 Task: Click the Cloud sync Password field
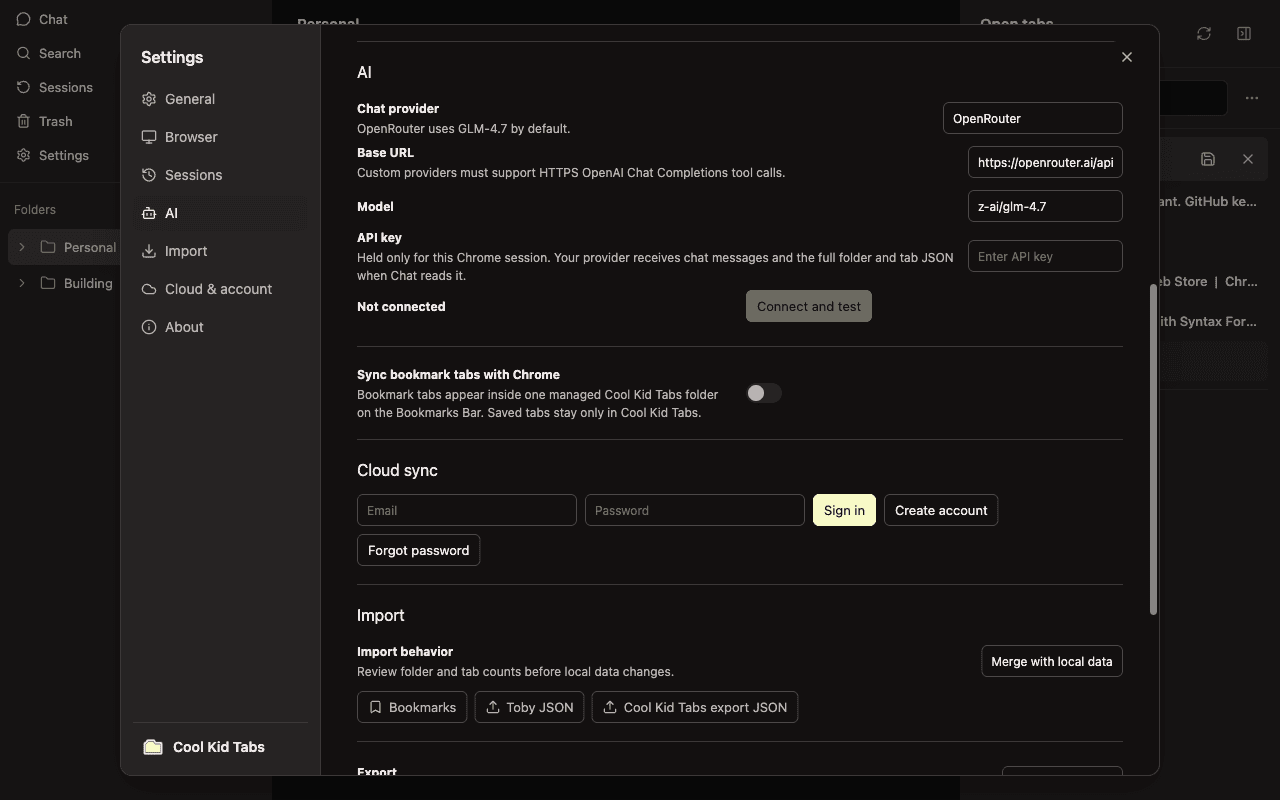click(695, 510)
